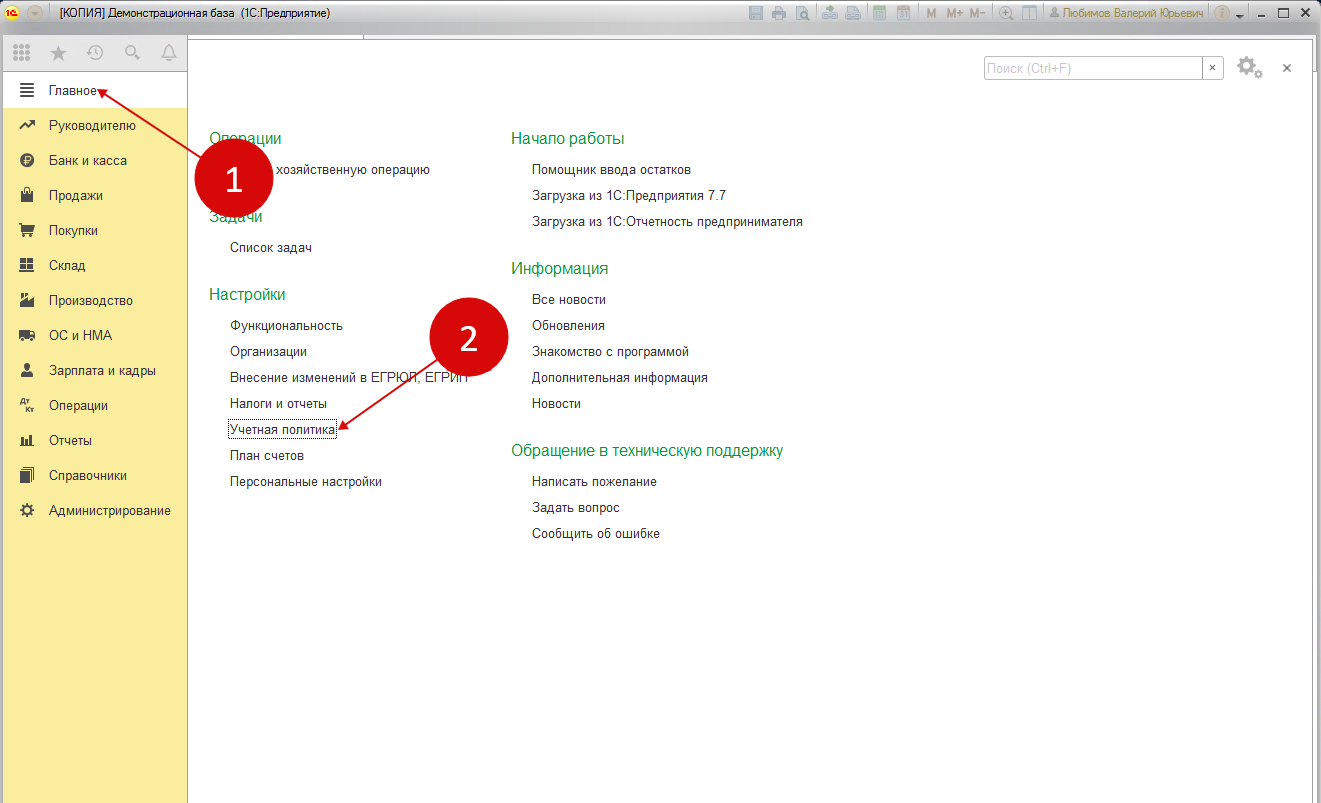Click the M+ memory add button
1321x803 pixels.
tap(954, 13)
